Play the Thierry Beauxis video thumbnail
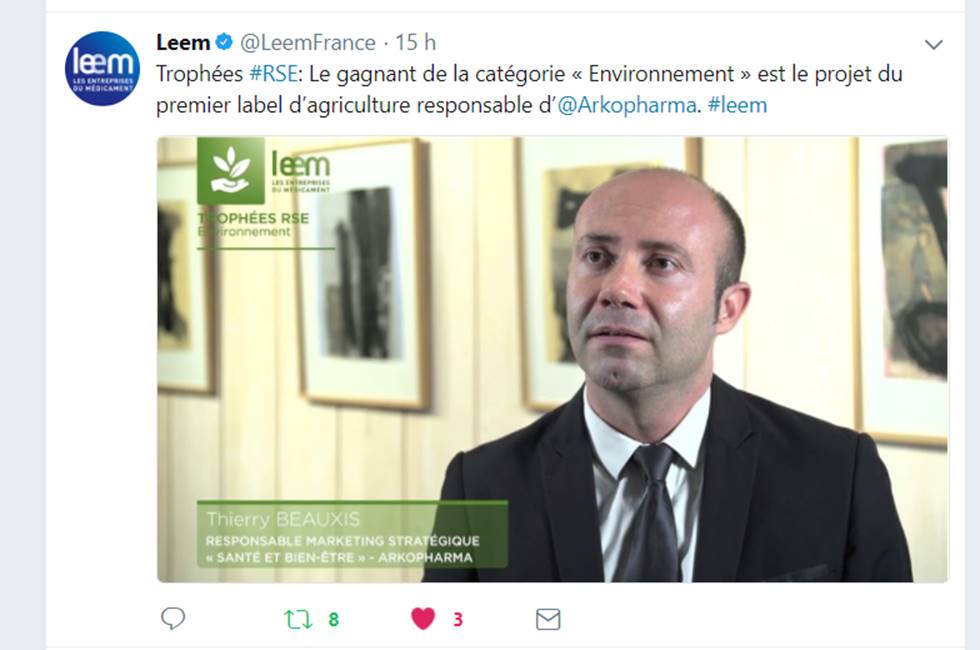 pyautogui.click(x=552, y=359)
